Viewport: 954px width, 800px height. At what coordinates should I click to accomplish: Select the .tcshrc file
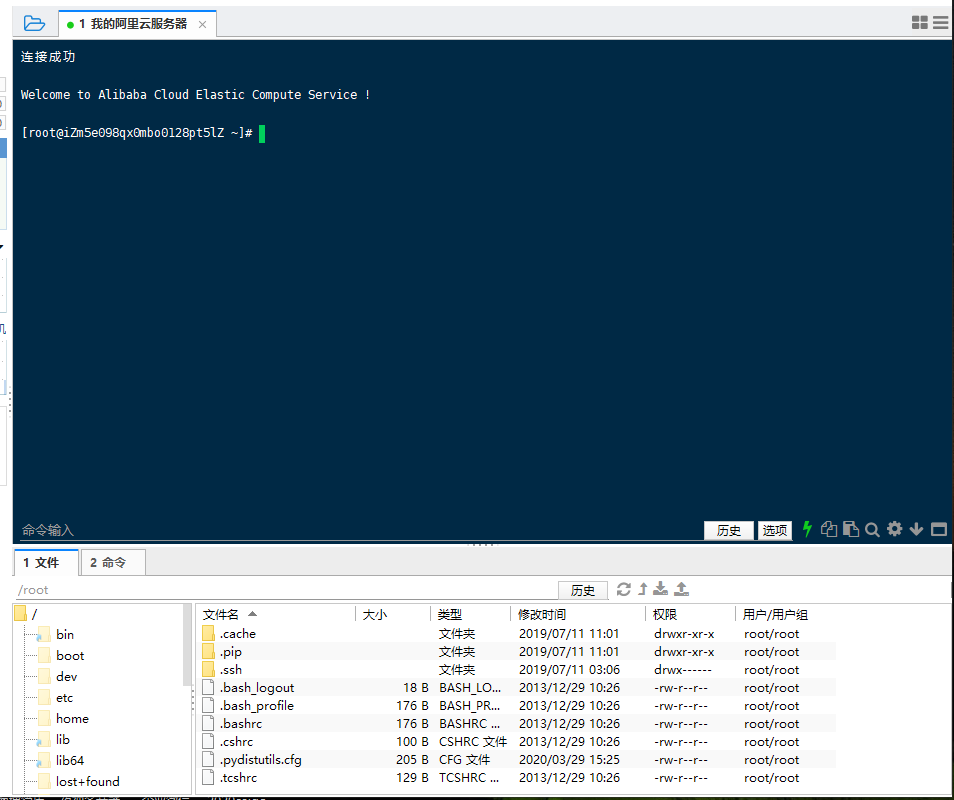click(x=517, y=777)
